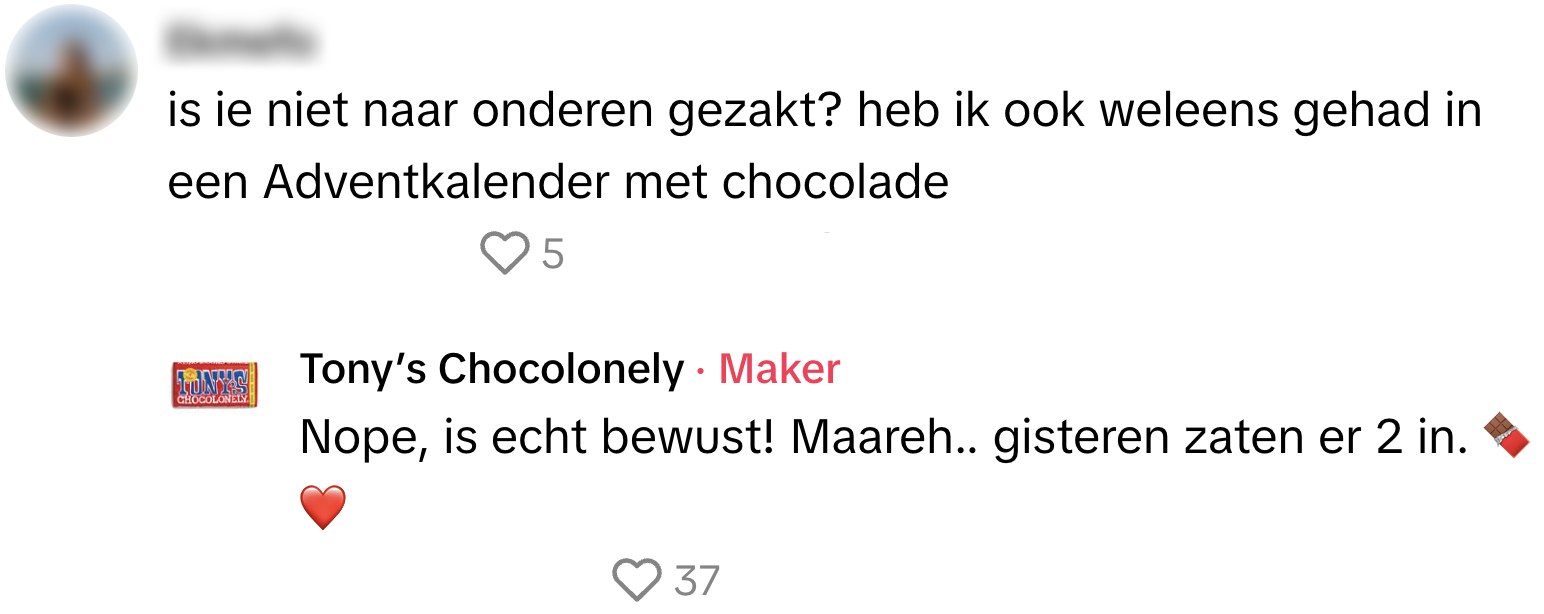Click the blurred commenter profile picture
The image size is (1544, 614).
coord(71,71)
